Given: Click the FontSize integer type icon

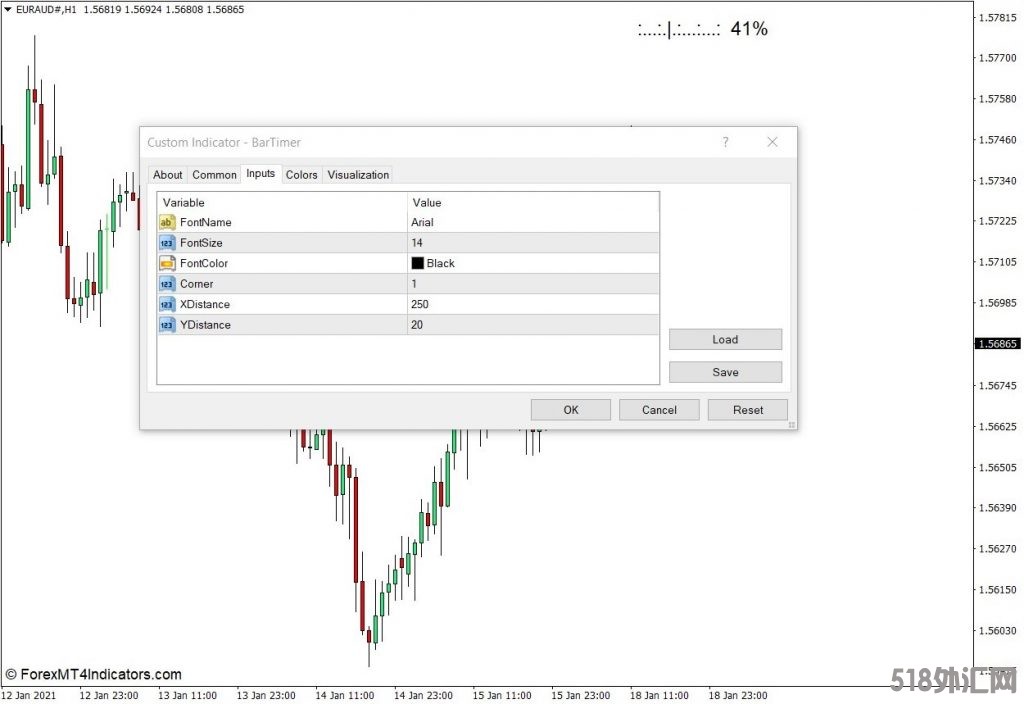Looking at the screenshot, I should (167, 243).
